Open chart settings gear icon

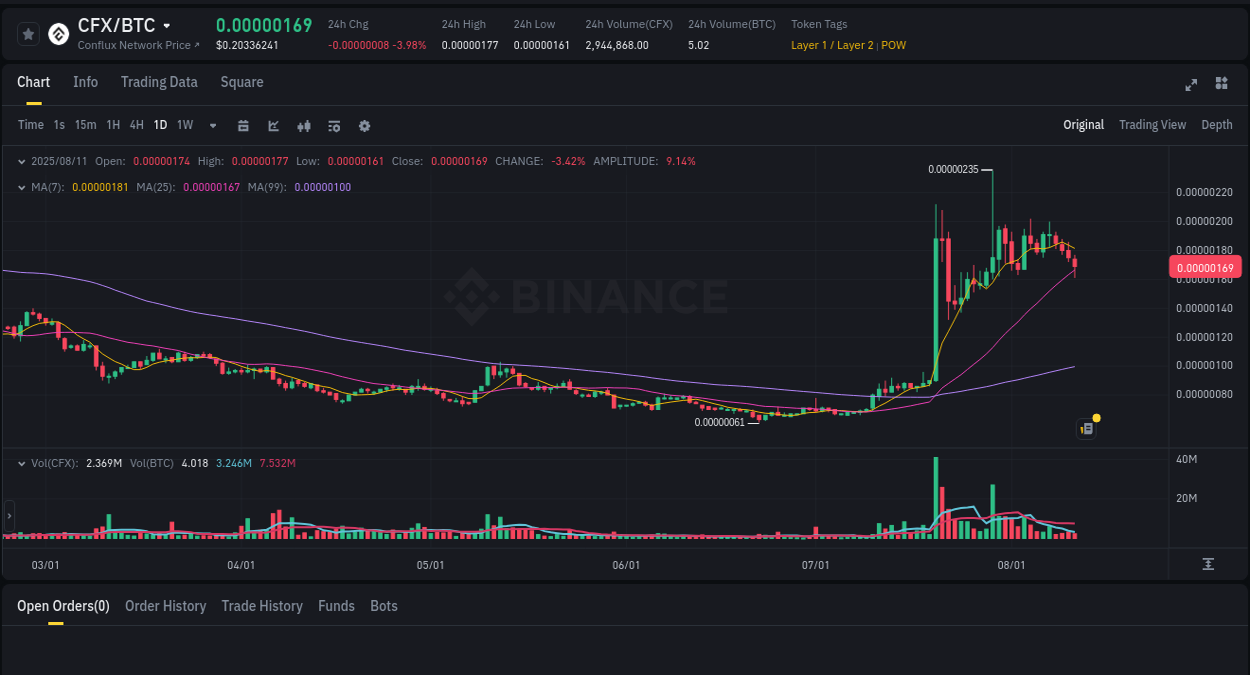tap(364, 126)
